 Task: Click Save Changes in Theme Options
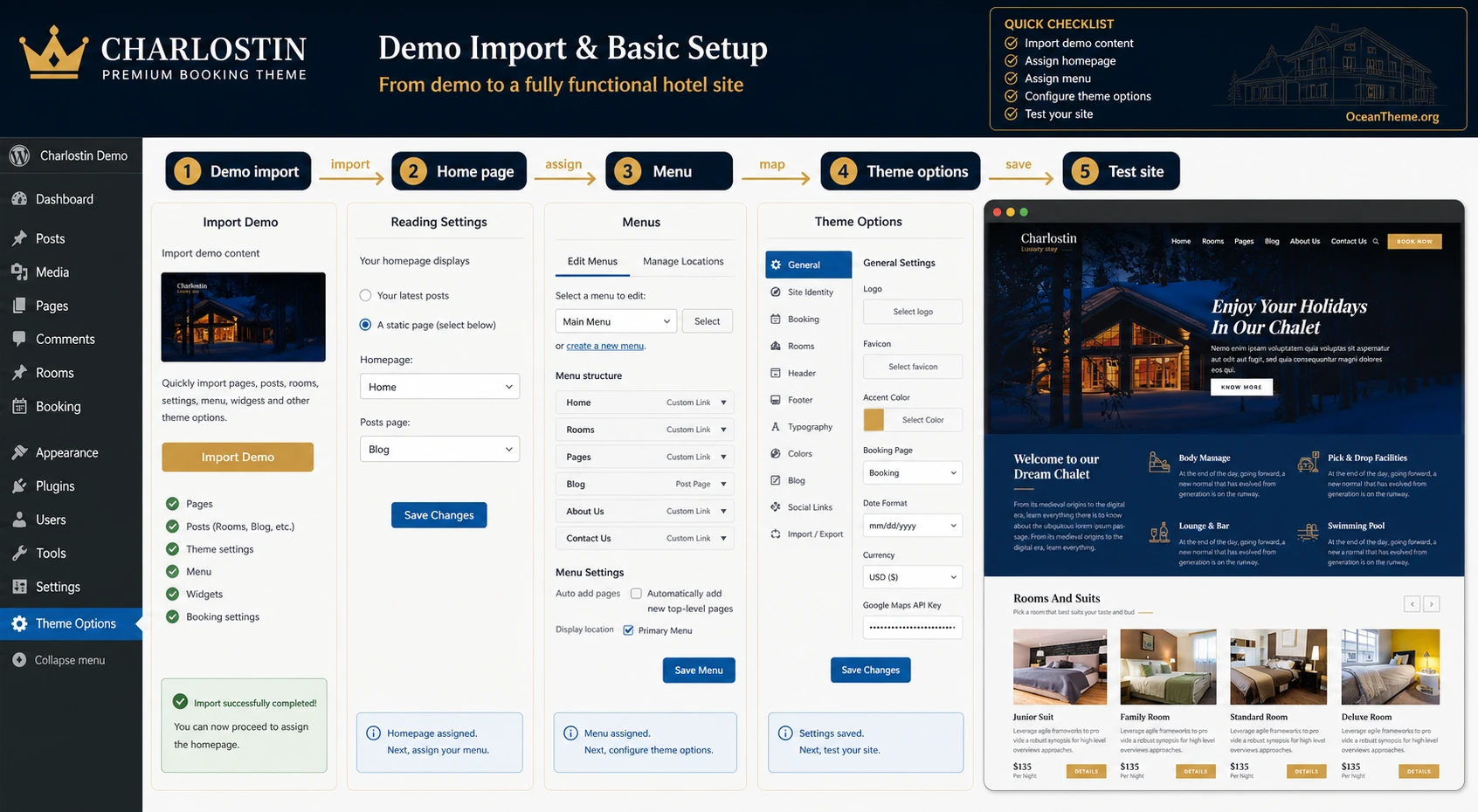pyautogui.click(x=870, y=671)
